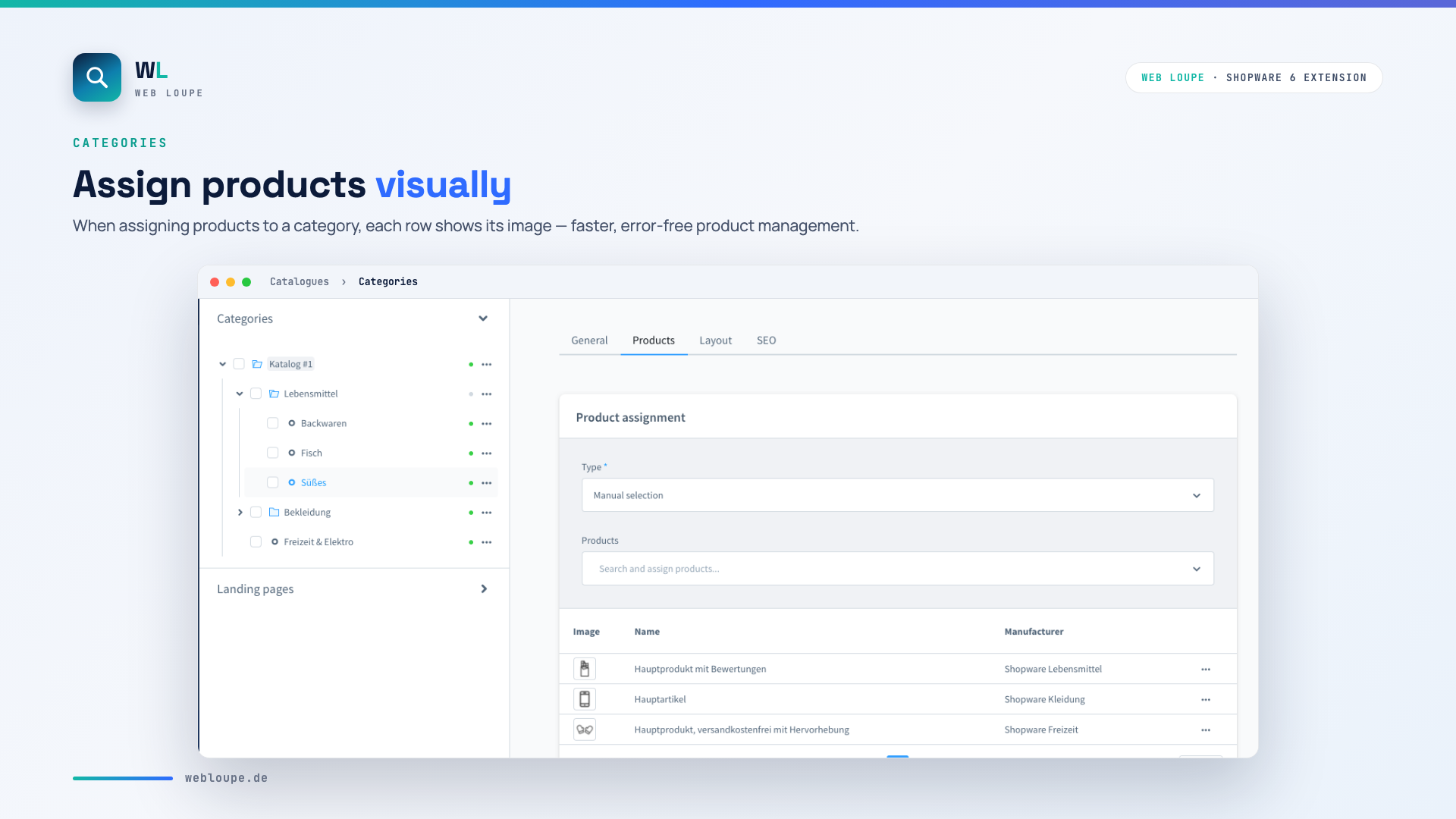The width and height of the screenshot is (1456, 819).
Task: Open context menu dots for Backwaren
Action: coord(487,424)
